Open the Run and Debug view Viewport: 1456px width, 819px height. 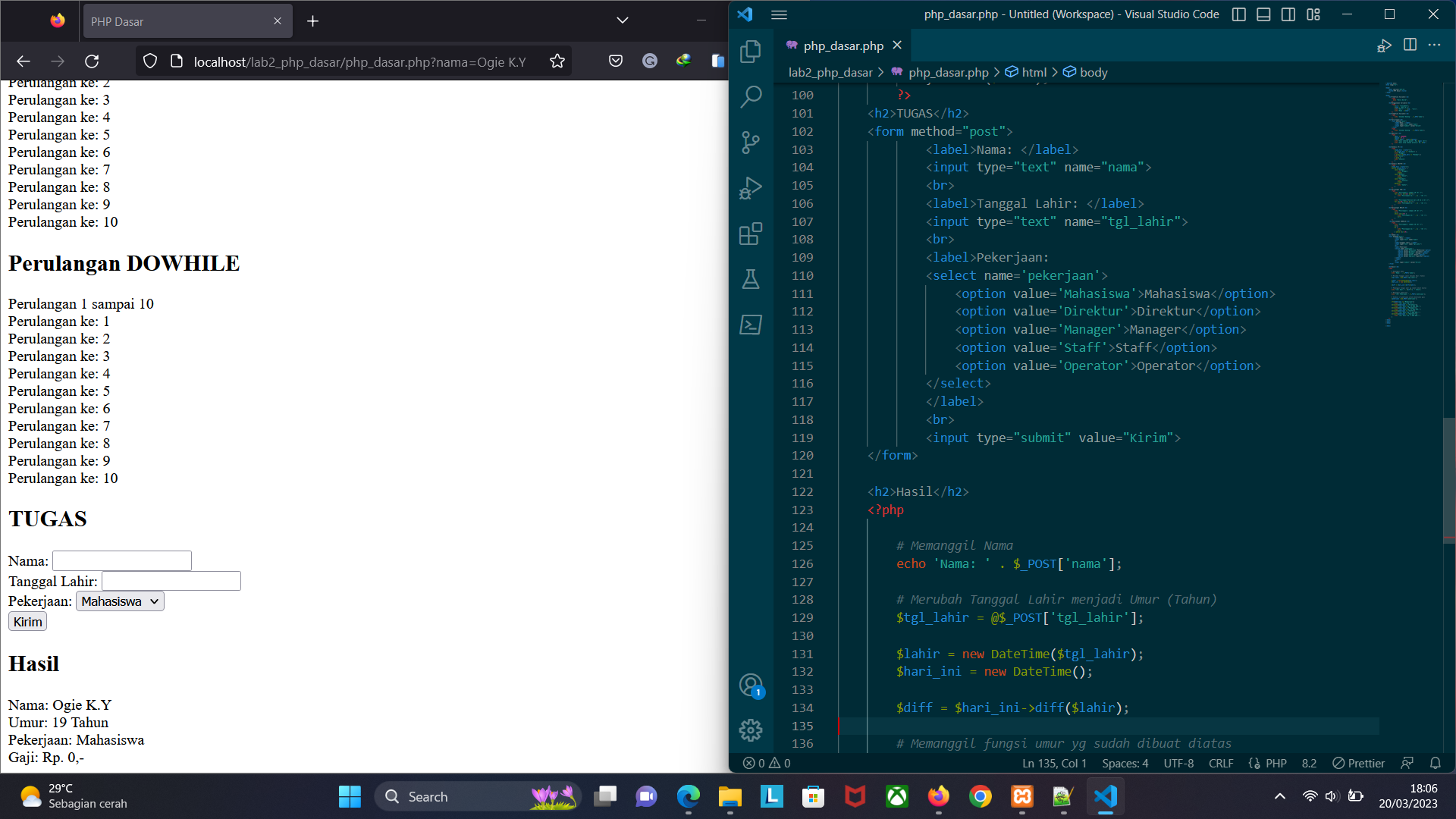(750, 188)
